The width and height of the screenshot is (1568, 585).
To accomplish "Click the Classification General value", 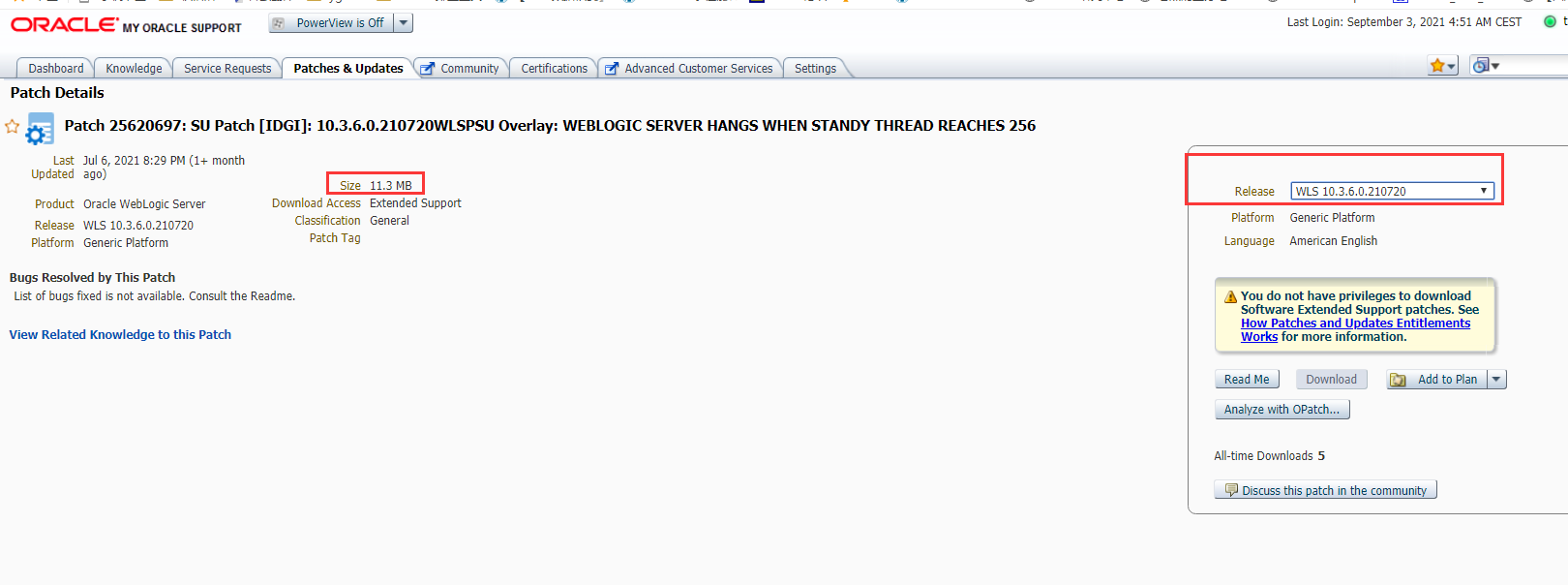I will (389, 221).
